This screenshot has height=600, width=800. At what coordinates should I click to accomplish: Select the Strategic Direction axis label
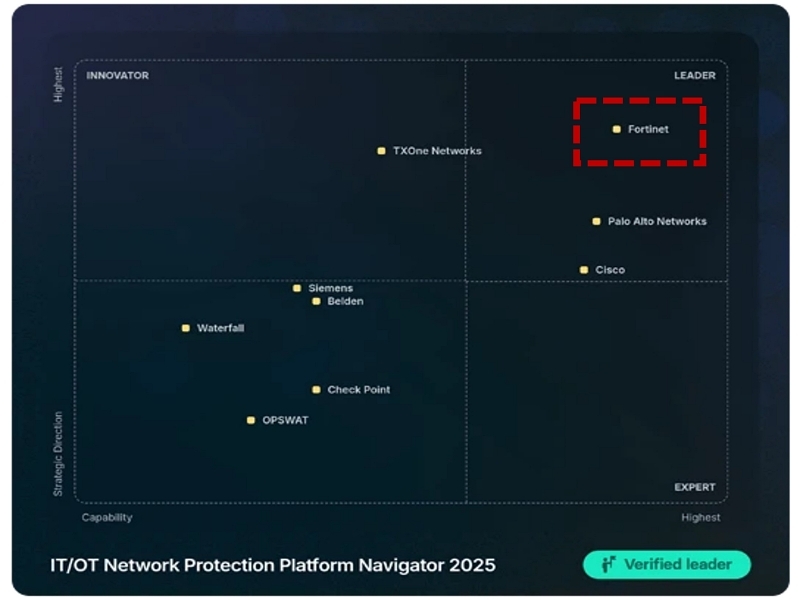pyautogui.click(x=58, y=454)
